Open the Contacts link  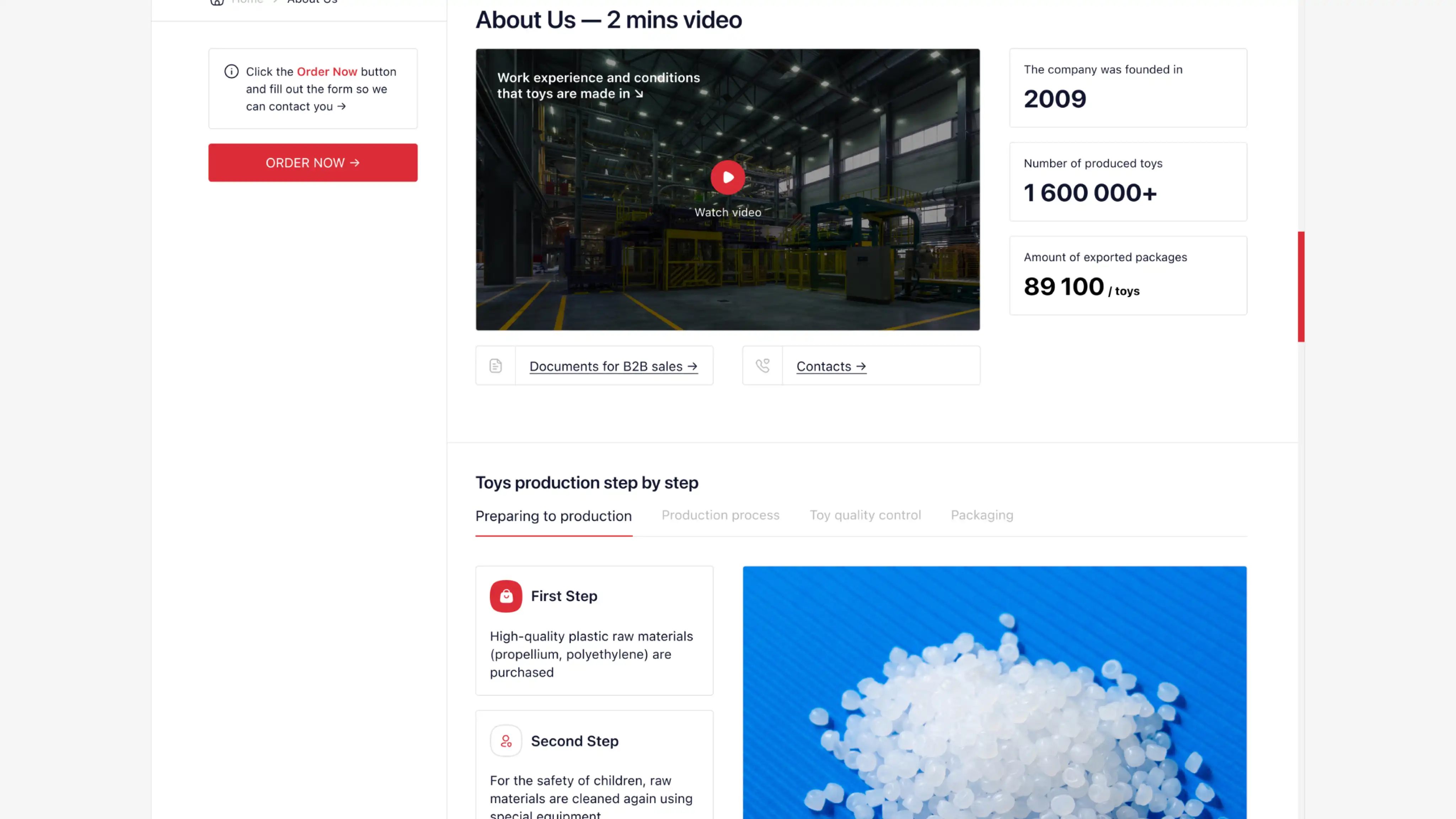pyautogui.click(x=824, y=366)
